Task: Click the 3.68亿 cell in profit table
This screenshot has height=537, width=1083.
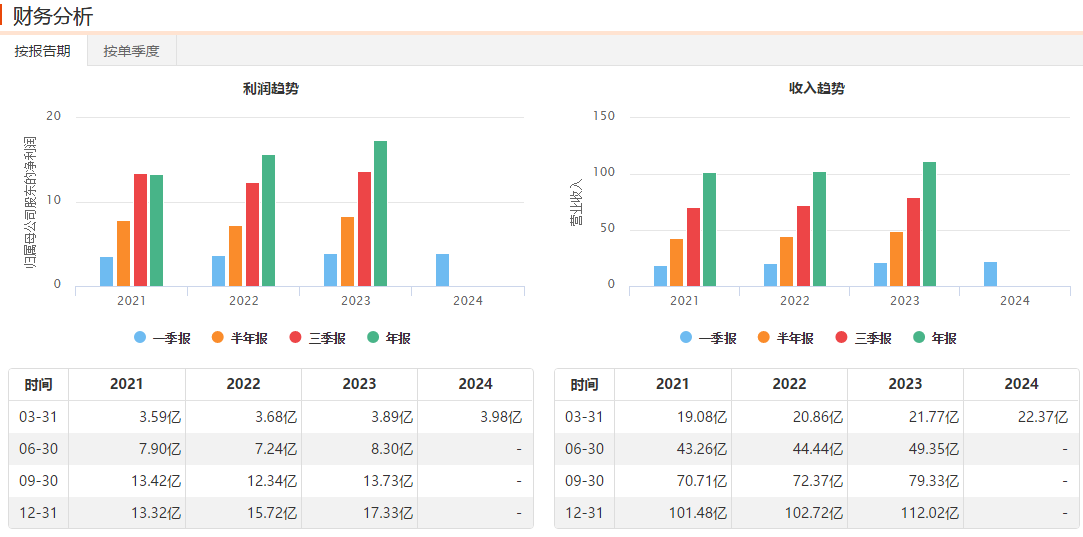Action: [243, 417]
